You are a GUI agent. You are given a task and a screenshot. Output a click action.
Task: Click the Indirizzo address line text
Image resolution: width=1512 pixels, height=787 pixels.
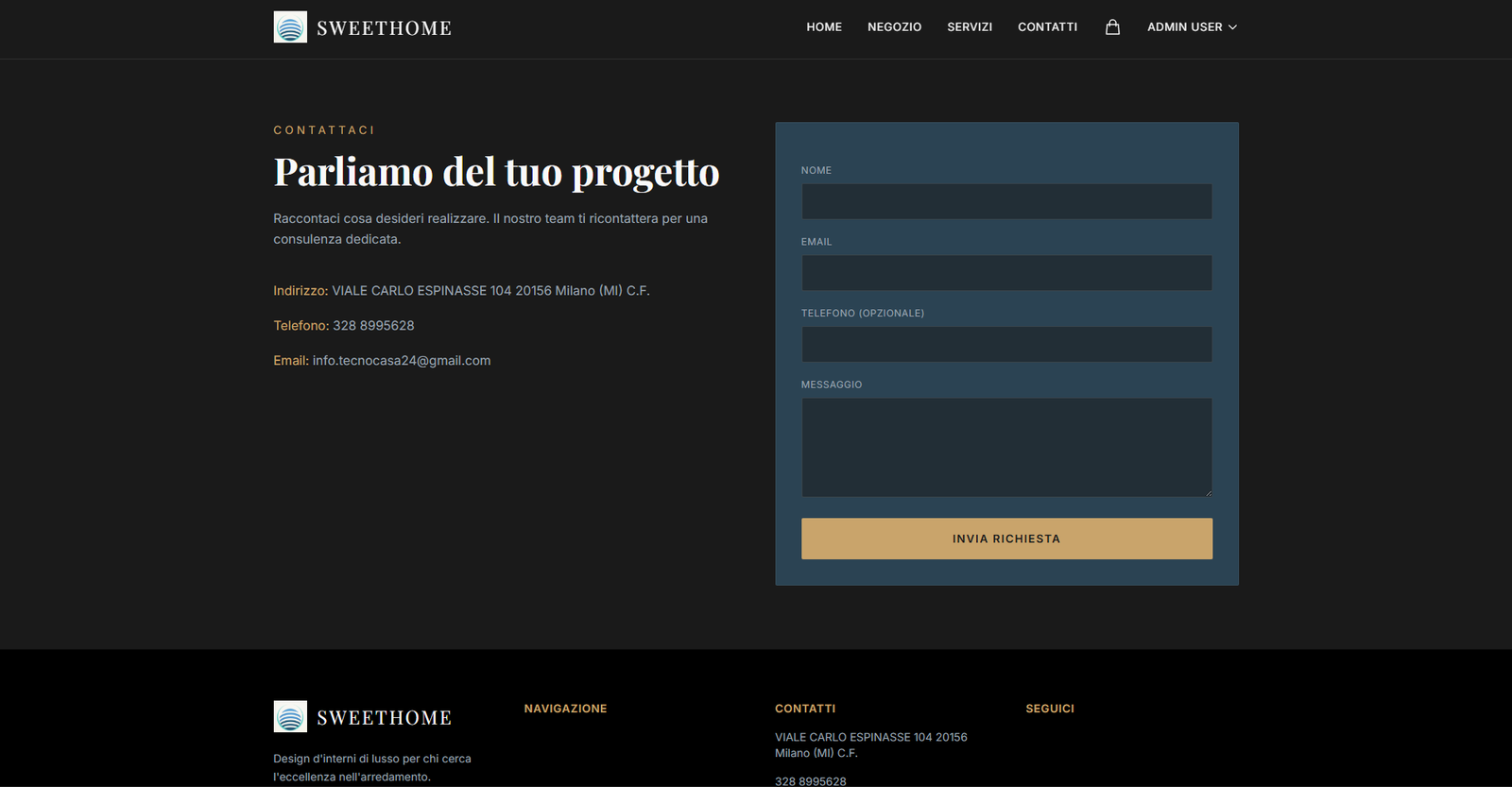click(x=461, y=291)
